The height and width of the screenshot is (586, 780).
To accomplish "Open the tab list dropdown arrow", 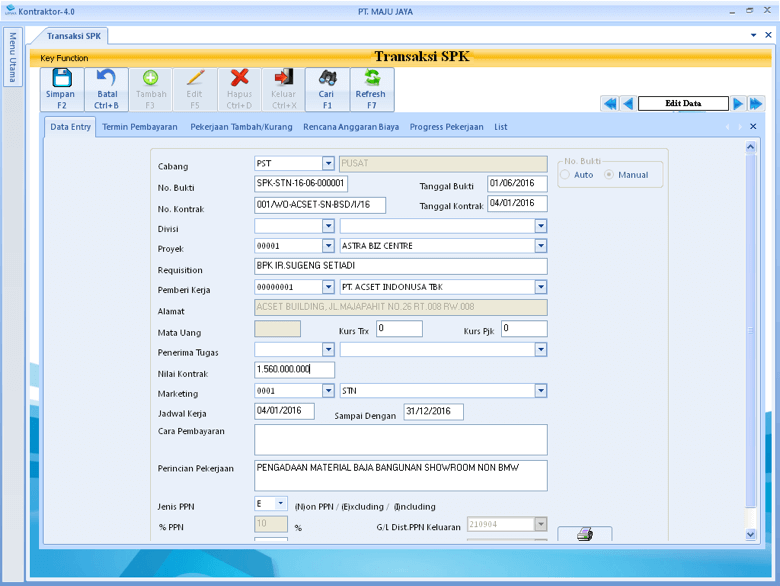I will coord(754,35).
